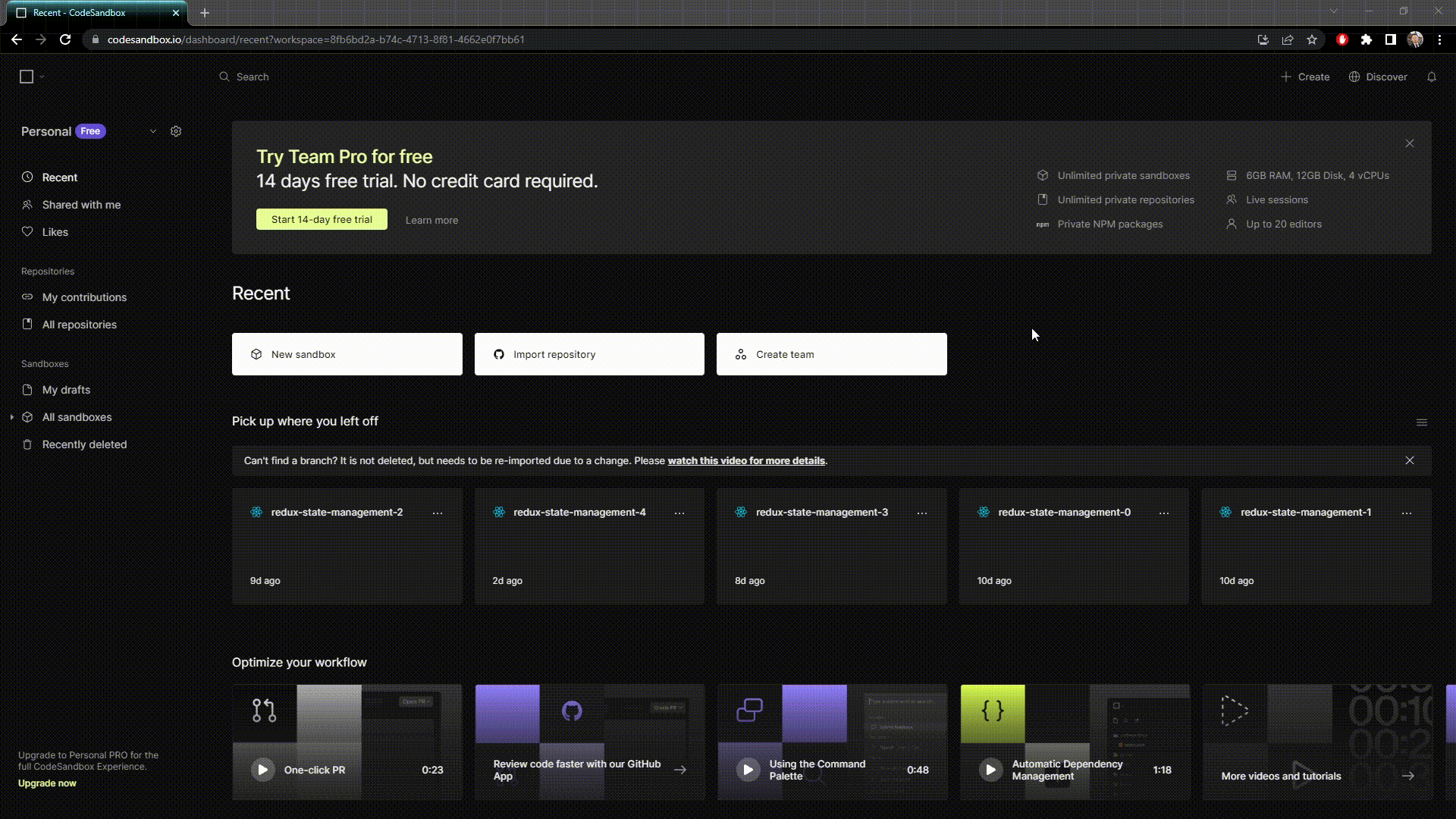Open the options menu for redux-state-management-1

[1407, 513]
